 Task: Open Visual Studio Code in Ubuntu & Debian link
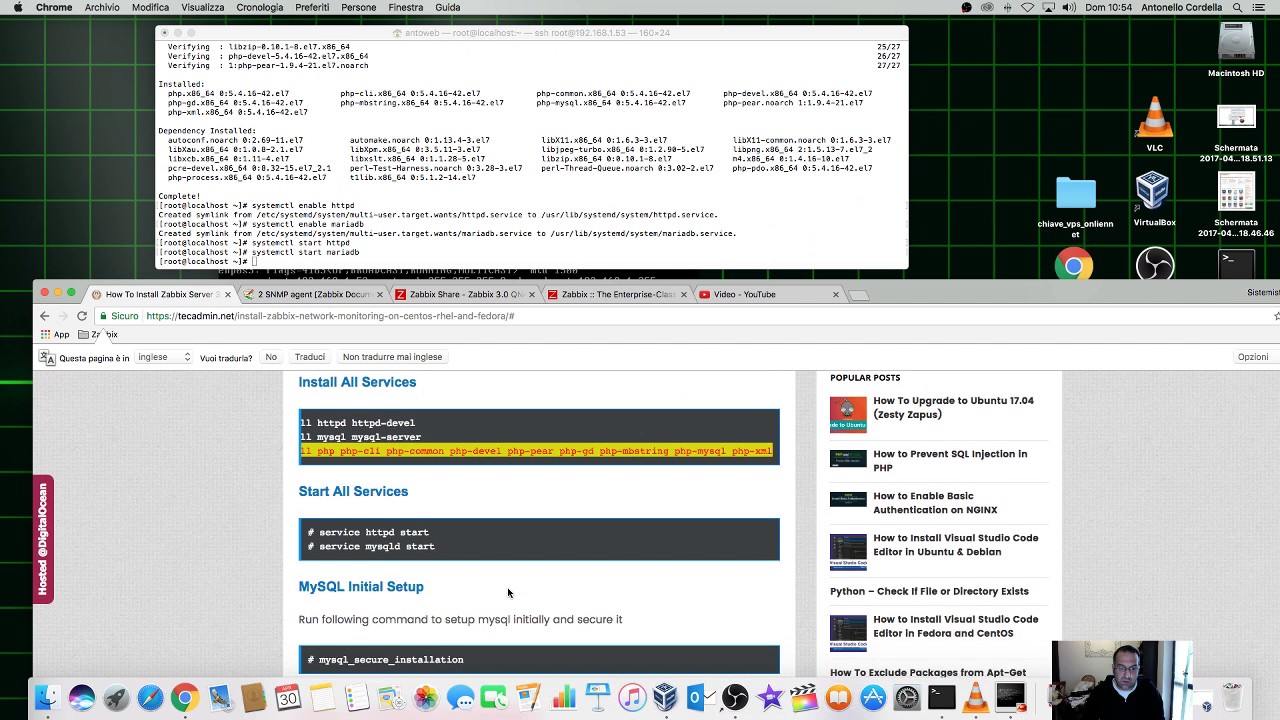click(956, 545)
